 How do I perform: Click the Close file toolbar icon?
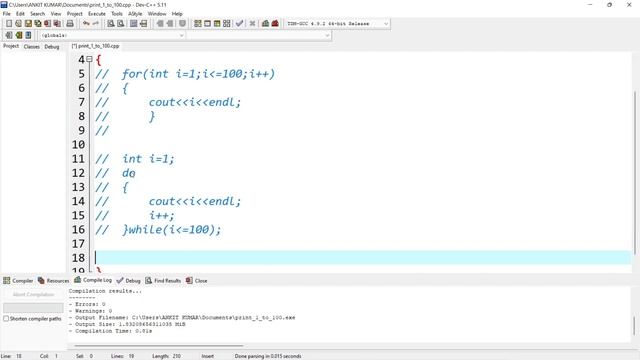47,24
